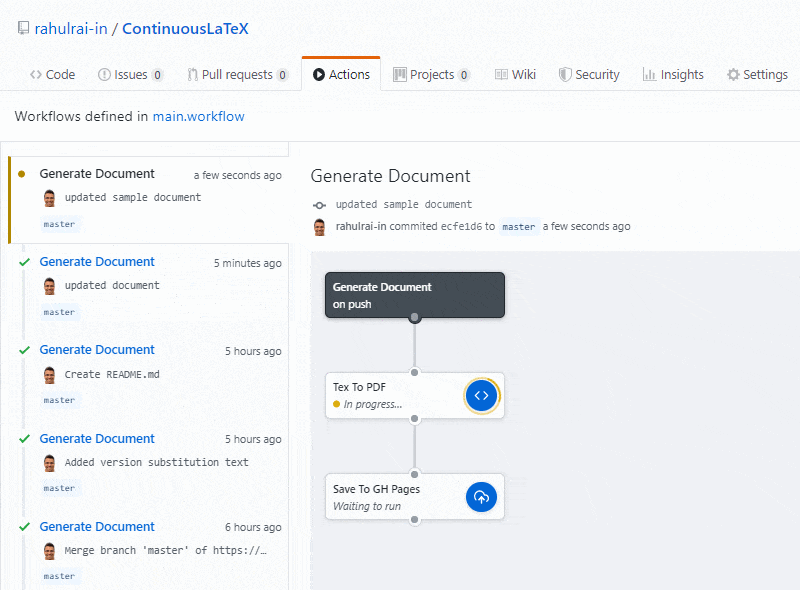The height and width of the screenshot is (590, 800).
Task: Select the Actions tab
Action: 341,75
